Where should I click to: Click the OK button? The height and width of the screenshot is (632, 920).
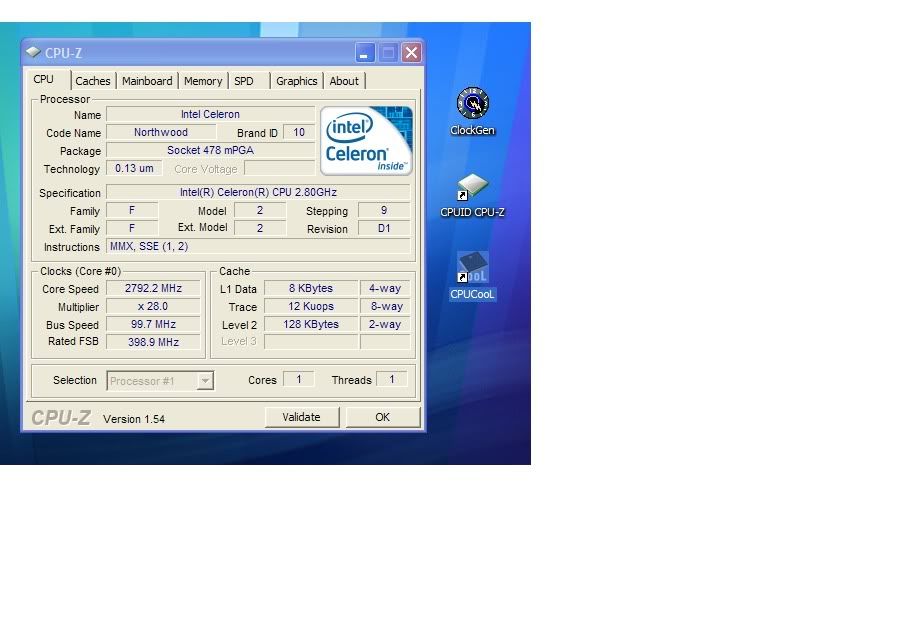pyautogui.click(x=382, y=417)
